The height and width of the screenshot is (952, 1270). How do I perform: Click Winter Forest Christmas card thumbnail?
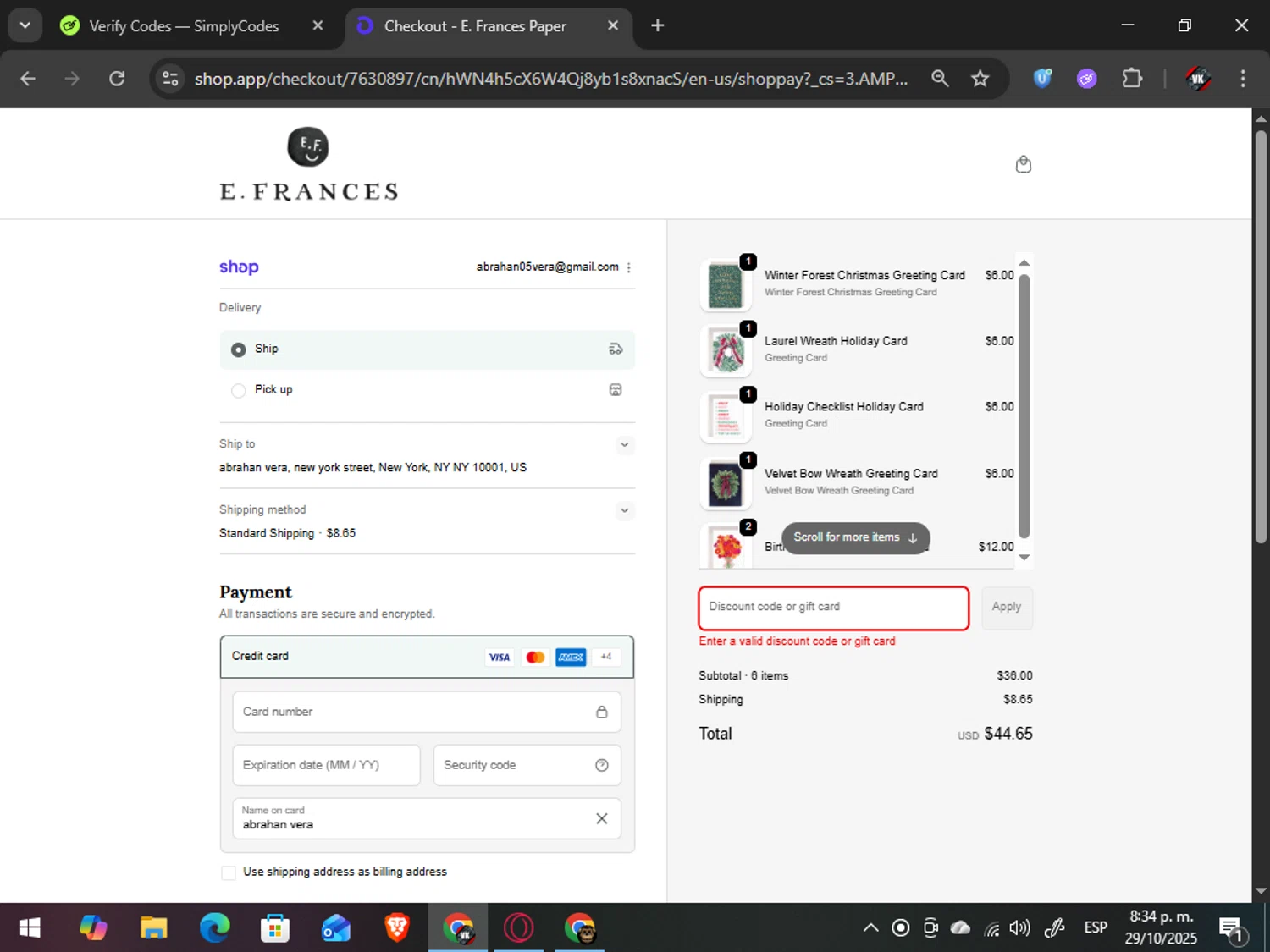pos(726,285)
